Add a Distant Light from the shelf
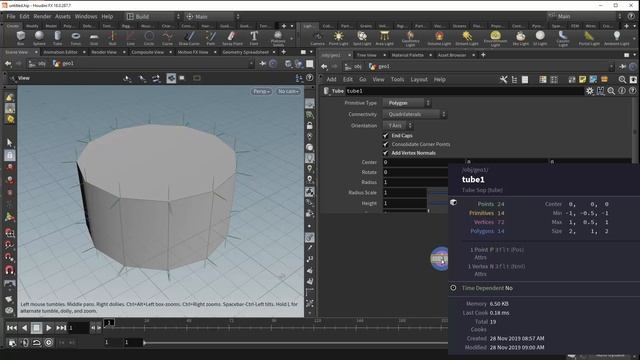 coord(467,38)
